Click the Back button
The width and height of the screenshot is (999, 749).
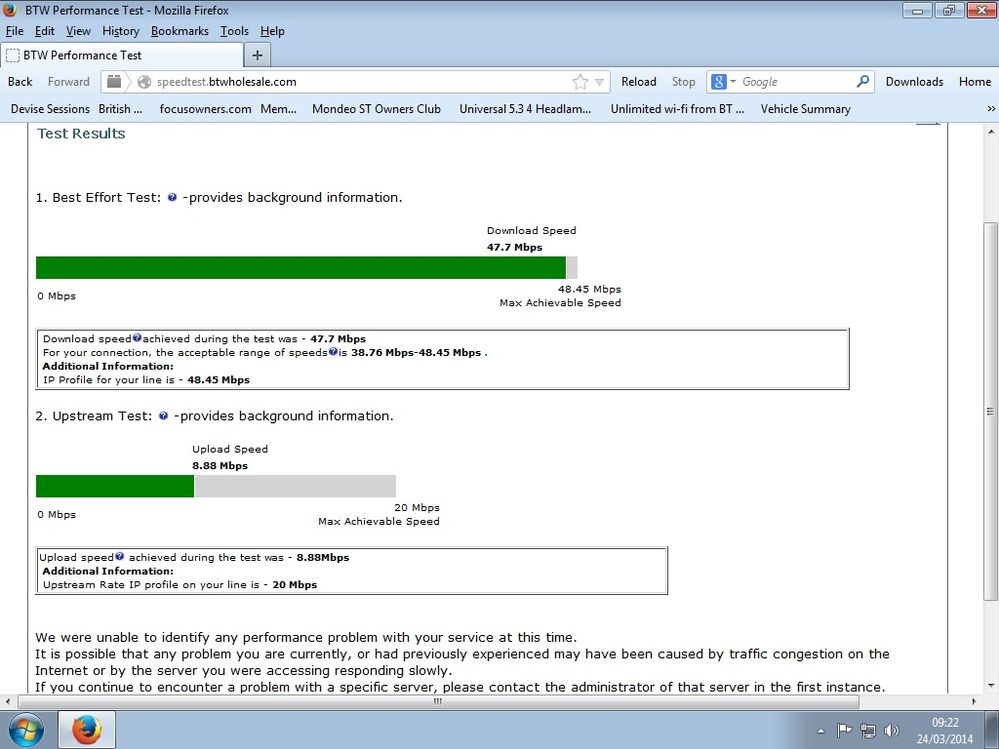click(x=20, y=82)
